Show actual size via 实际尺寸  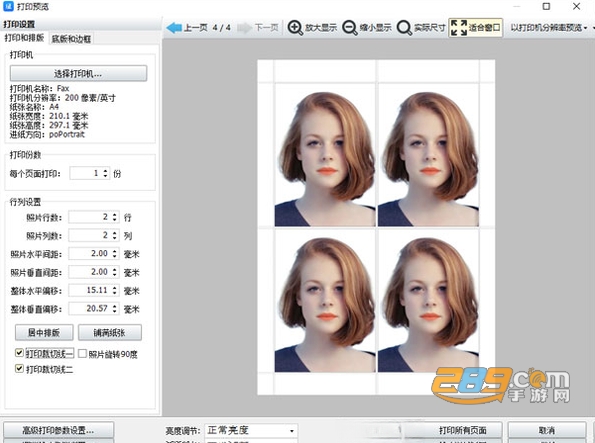tap(421, 28)
